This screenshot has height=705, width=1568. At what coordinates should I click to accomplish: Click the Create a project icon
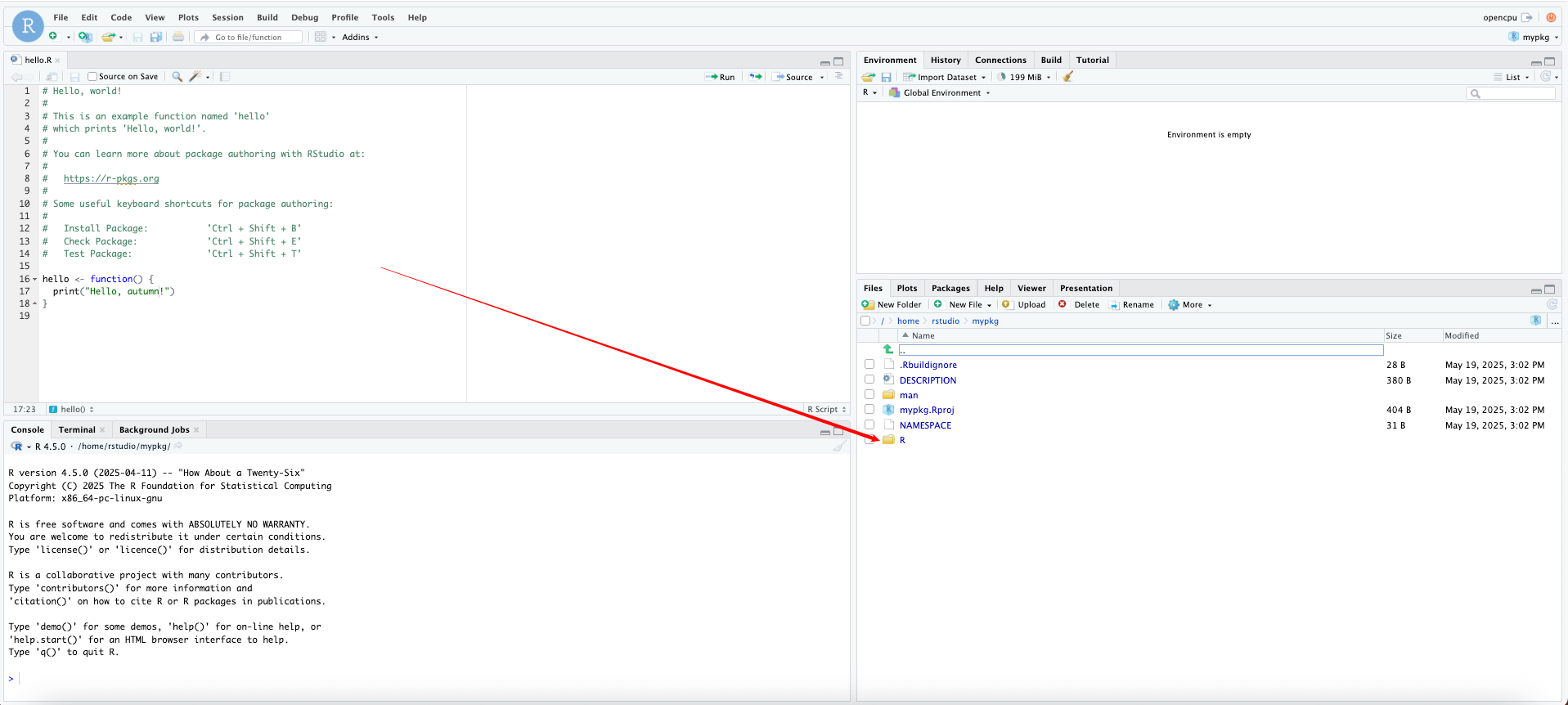(x=85, y=37)
